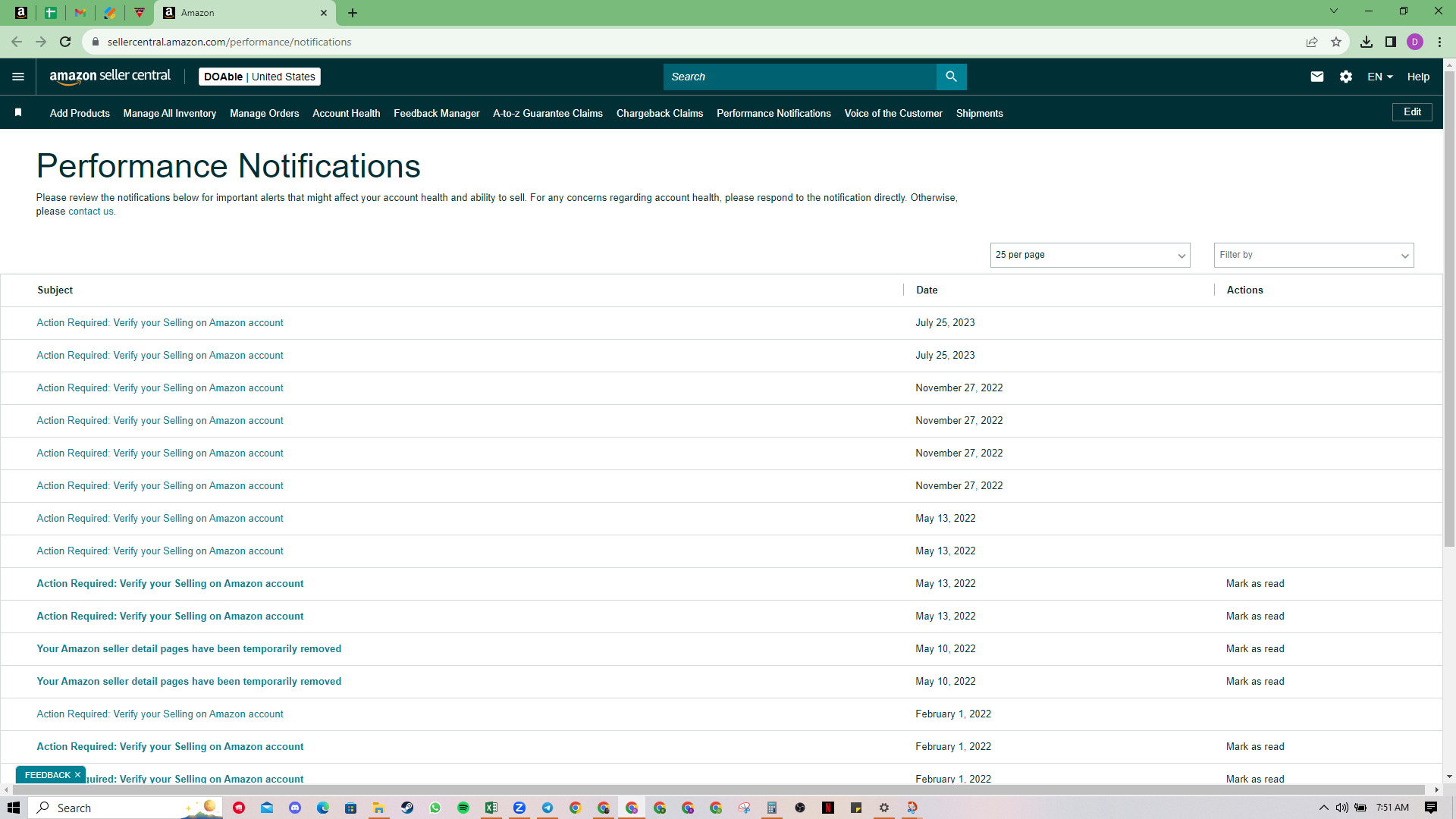The height and width of the screenshot is (819, 1456).
Task: Dismiss the FEEDBACK tab with its X
Action: click(x=77, y=775)
